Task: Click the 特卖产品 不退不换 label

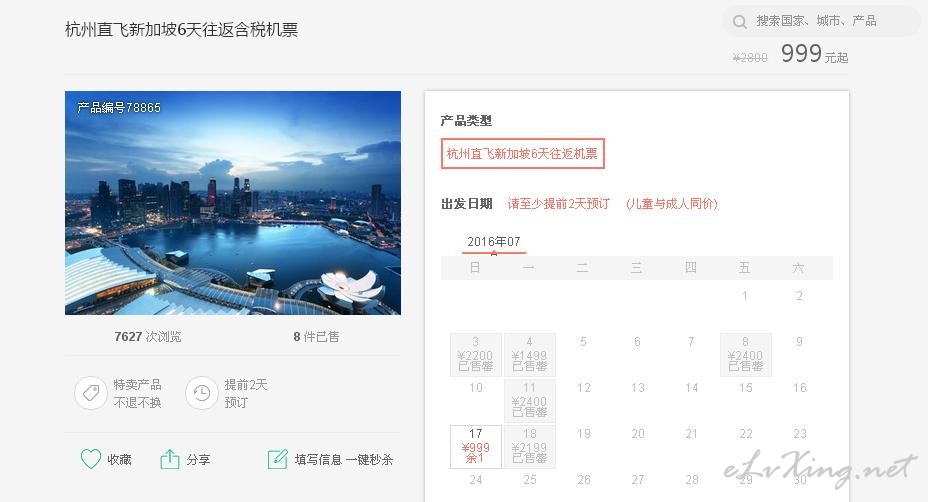Action: coord(137,394)
